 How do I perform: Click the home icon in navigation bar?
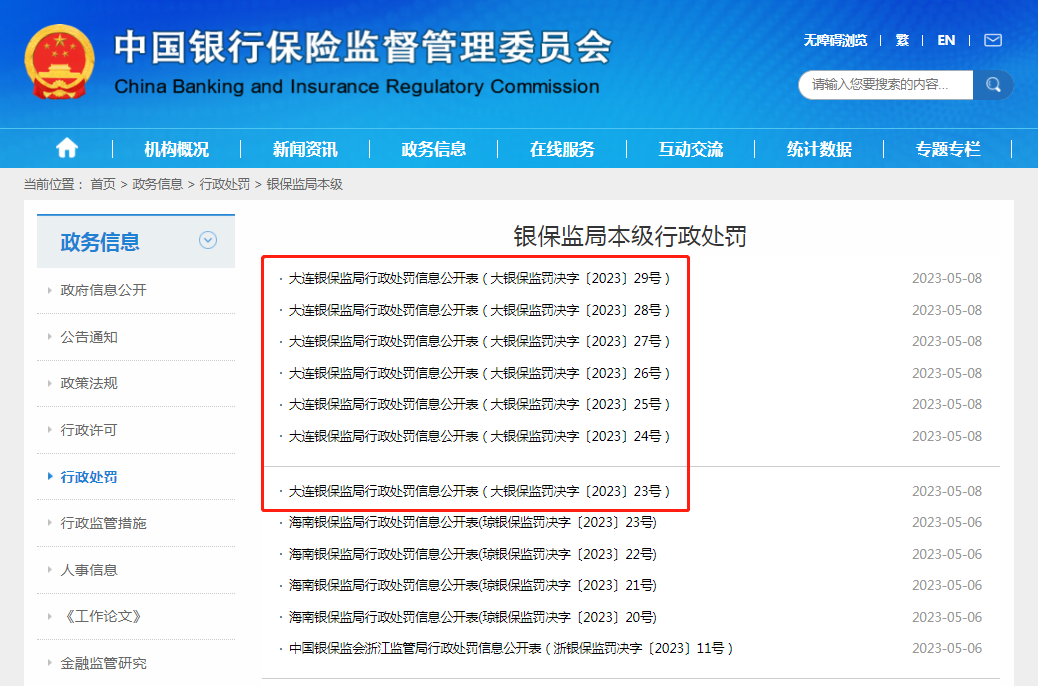pyautogui.click(x=67, y=148)
